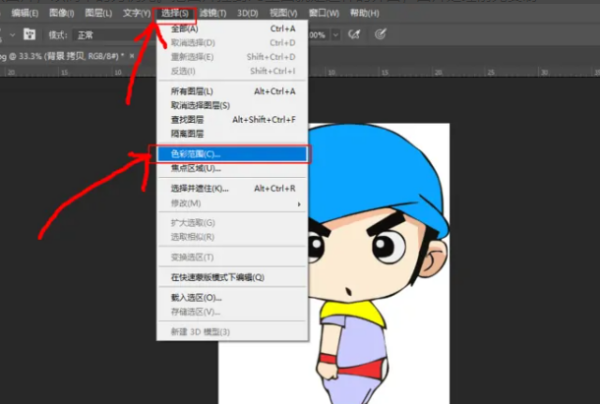This screenshot has width=600, height=404.
Task: Open the percentage value dropdown arrow
Action: click(x=336, y=35)
